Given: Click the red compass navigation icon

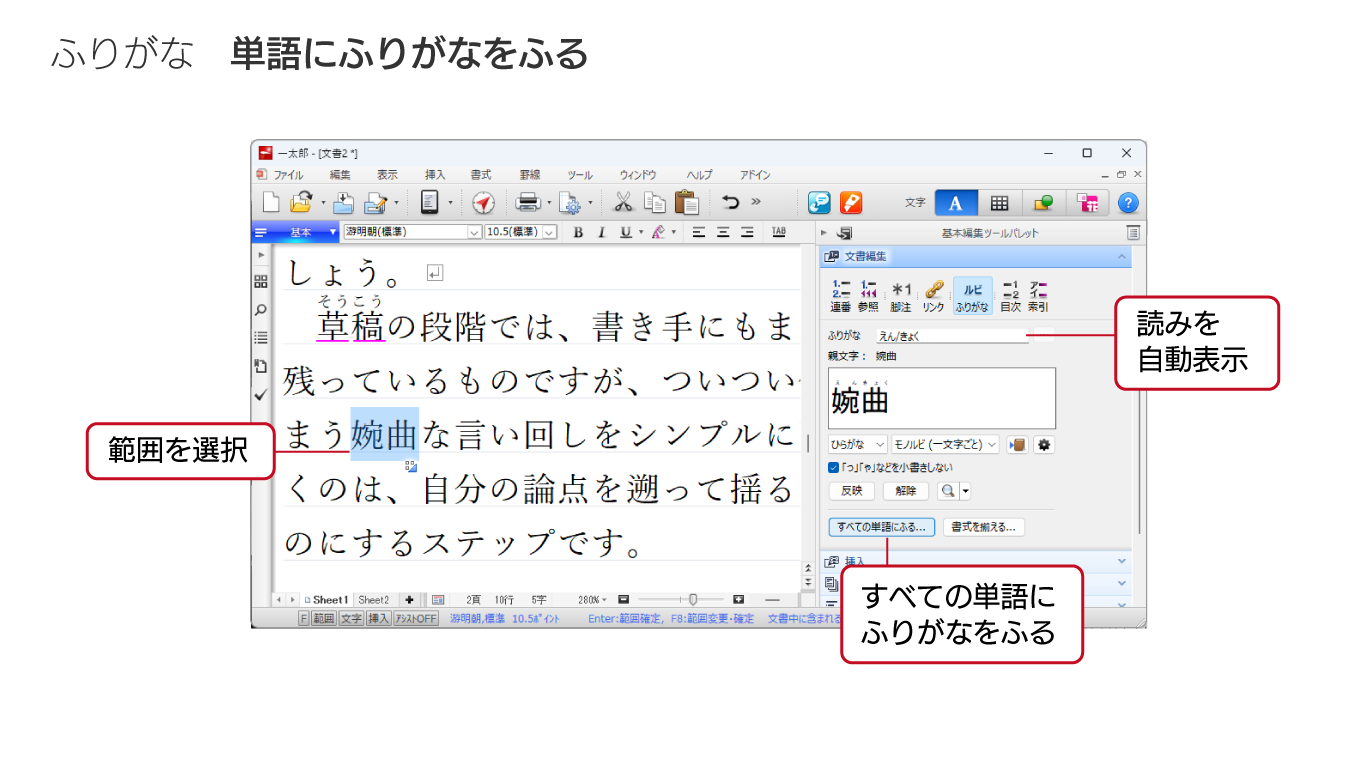Looking at the screenshot, I should pyautogui.click(x=483, y=203).
